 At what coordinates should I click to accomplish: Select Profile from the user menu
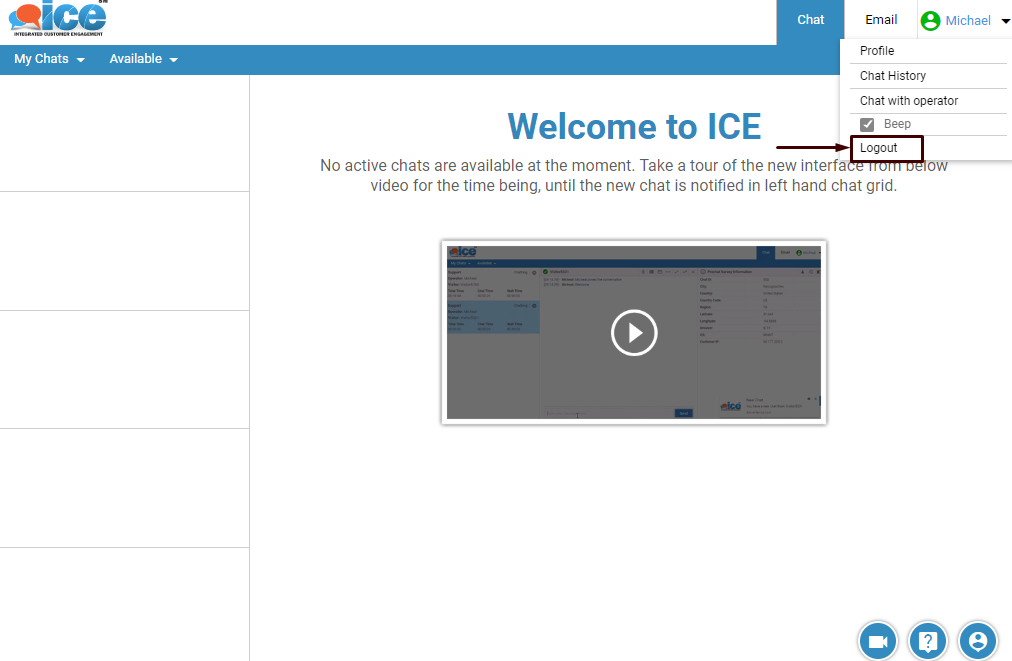(877, 51)
